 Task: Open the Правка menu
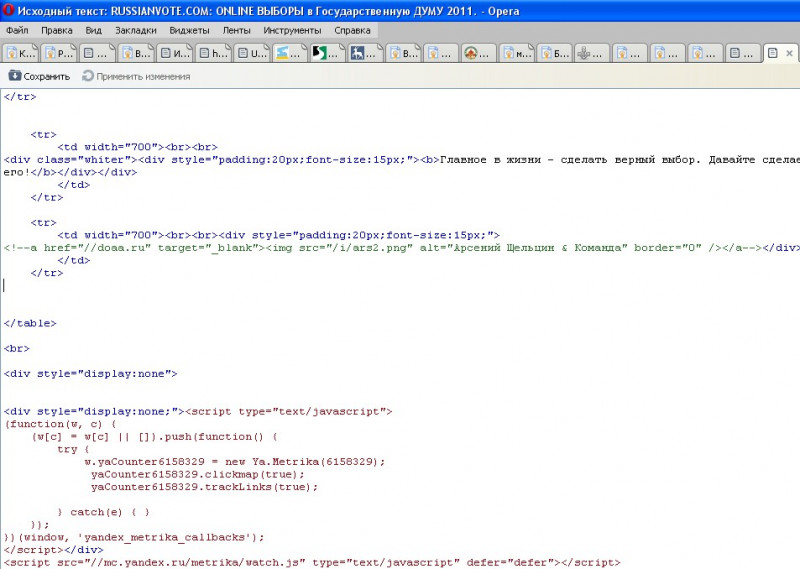pyautogui.click(x=57, y=30)
